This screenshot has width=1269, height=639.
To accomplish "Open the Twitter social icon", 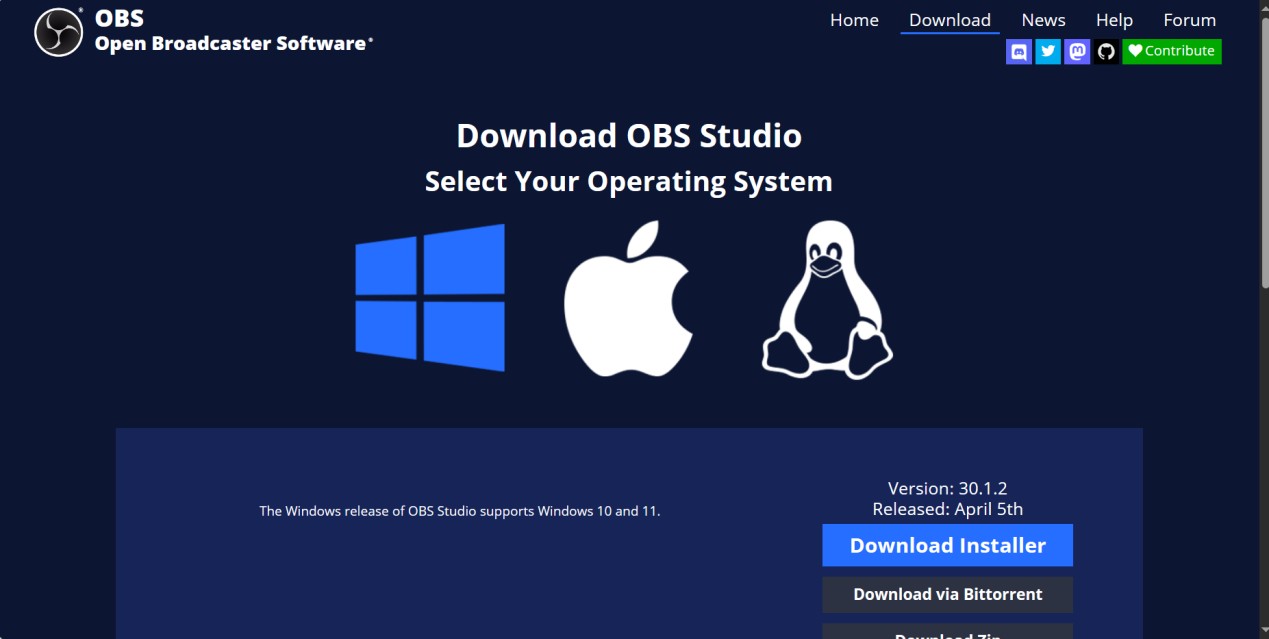I will pos(1048,51).
